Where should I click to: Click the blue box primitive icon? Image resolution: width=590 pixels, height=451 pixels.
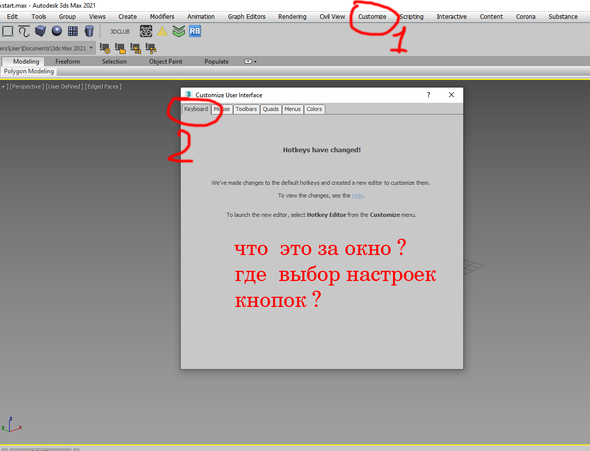click(40, 31)
